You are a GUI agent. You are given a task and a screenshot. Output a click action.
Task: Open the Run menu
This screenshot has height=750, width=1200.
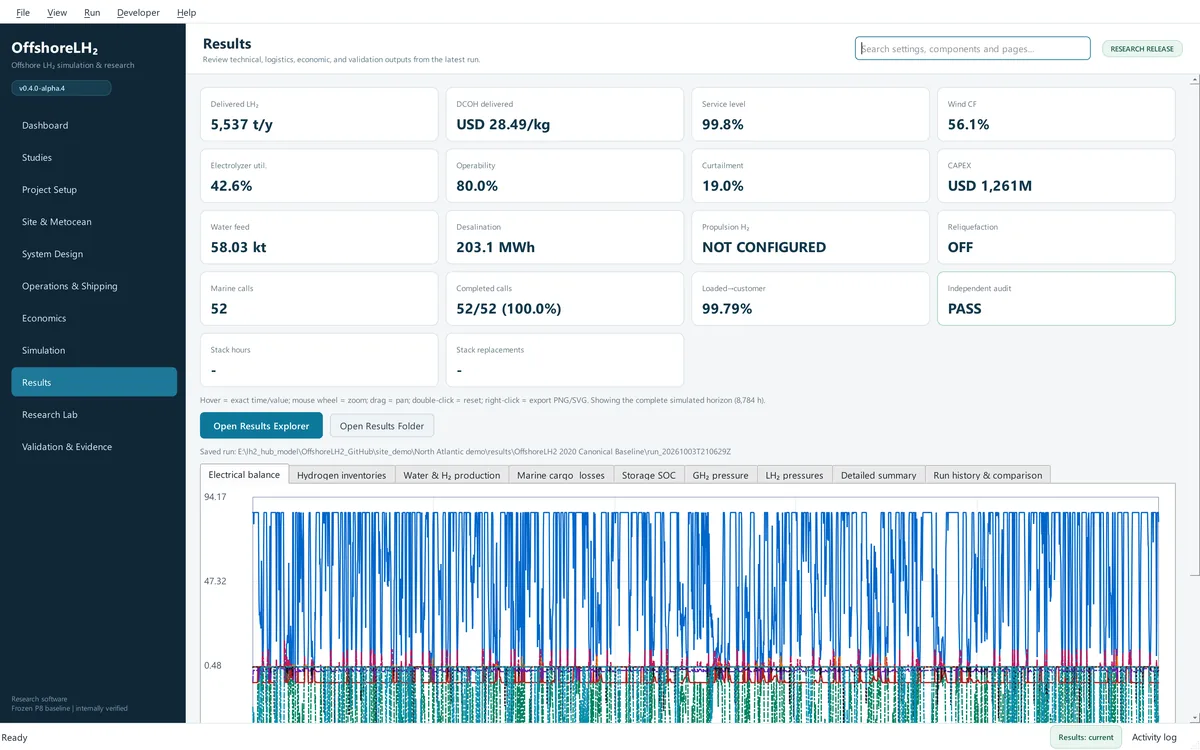point(92,12)
